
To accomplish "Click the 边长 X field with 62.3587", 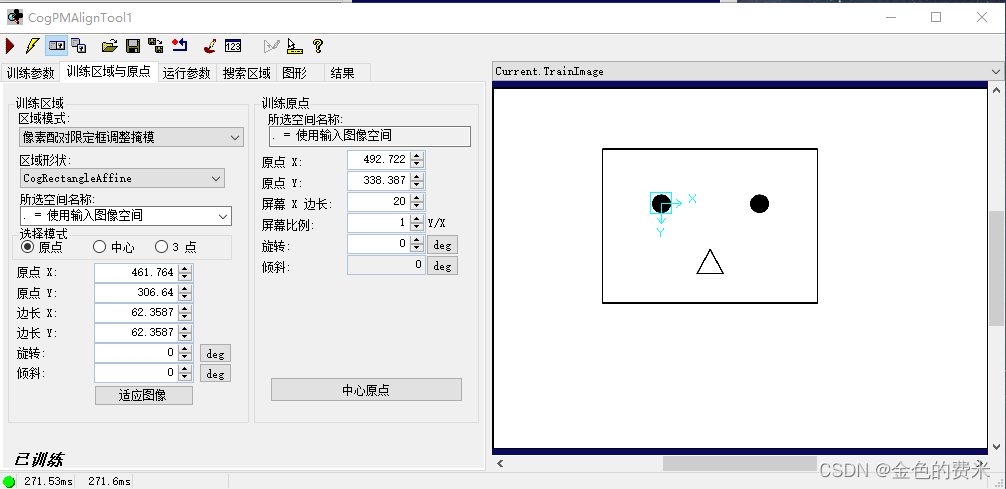I will pyautogui.click(x=136, y=313).
